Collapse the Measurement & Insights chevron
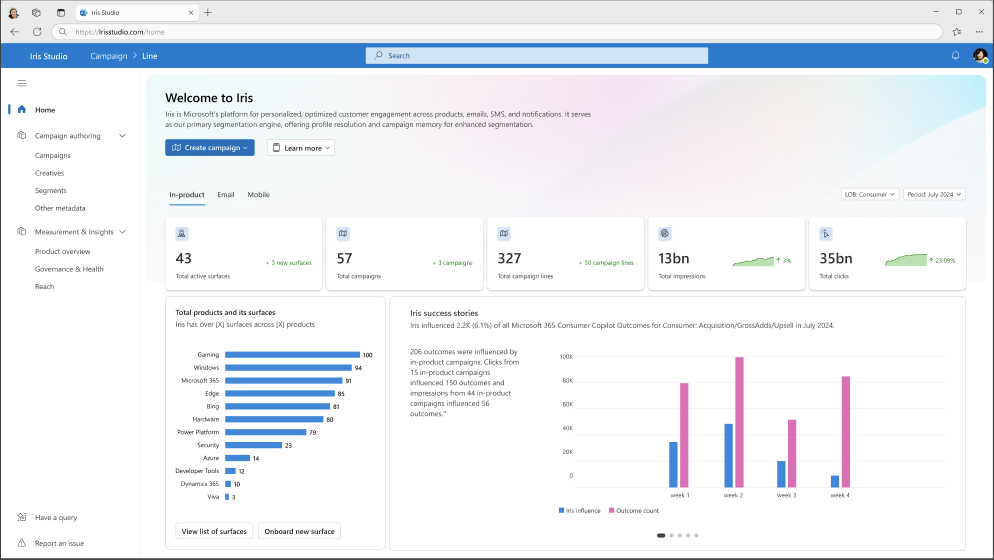The height and width of the screenshot is (560, 994). click(x=122, y=232)
